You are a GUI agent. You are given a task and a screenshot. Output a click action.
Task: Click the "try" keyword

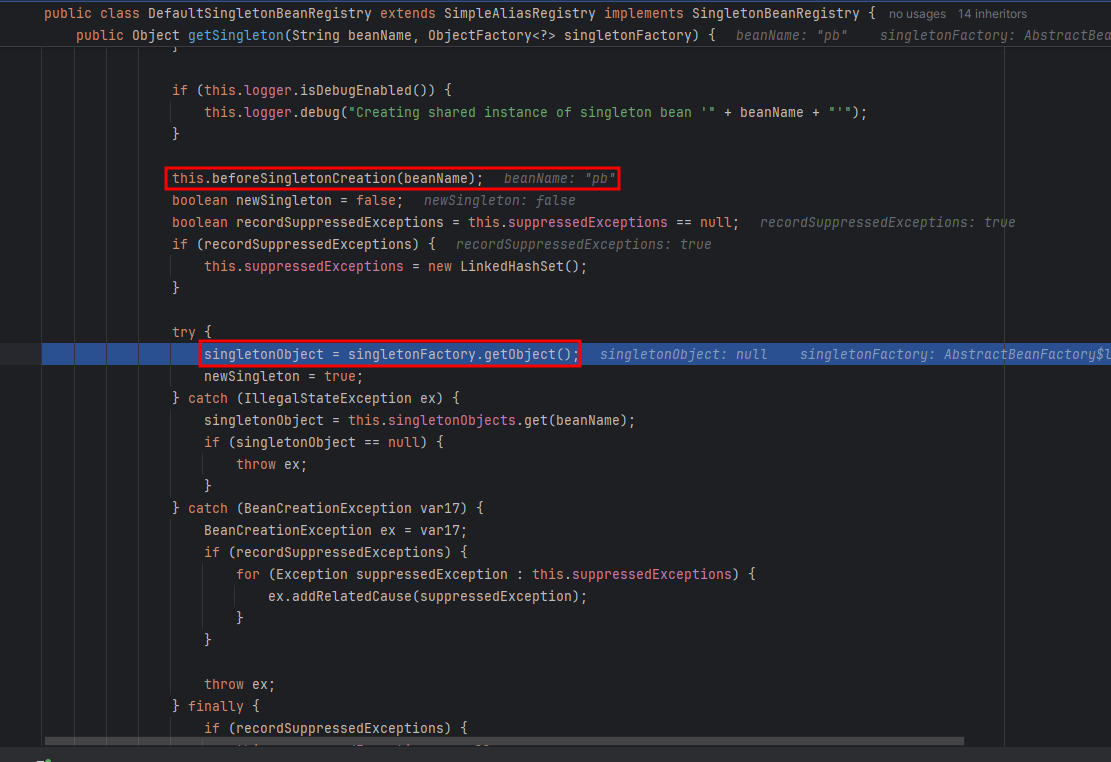(184, 332)
